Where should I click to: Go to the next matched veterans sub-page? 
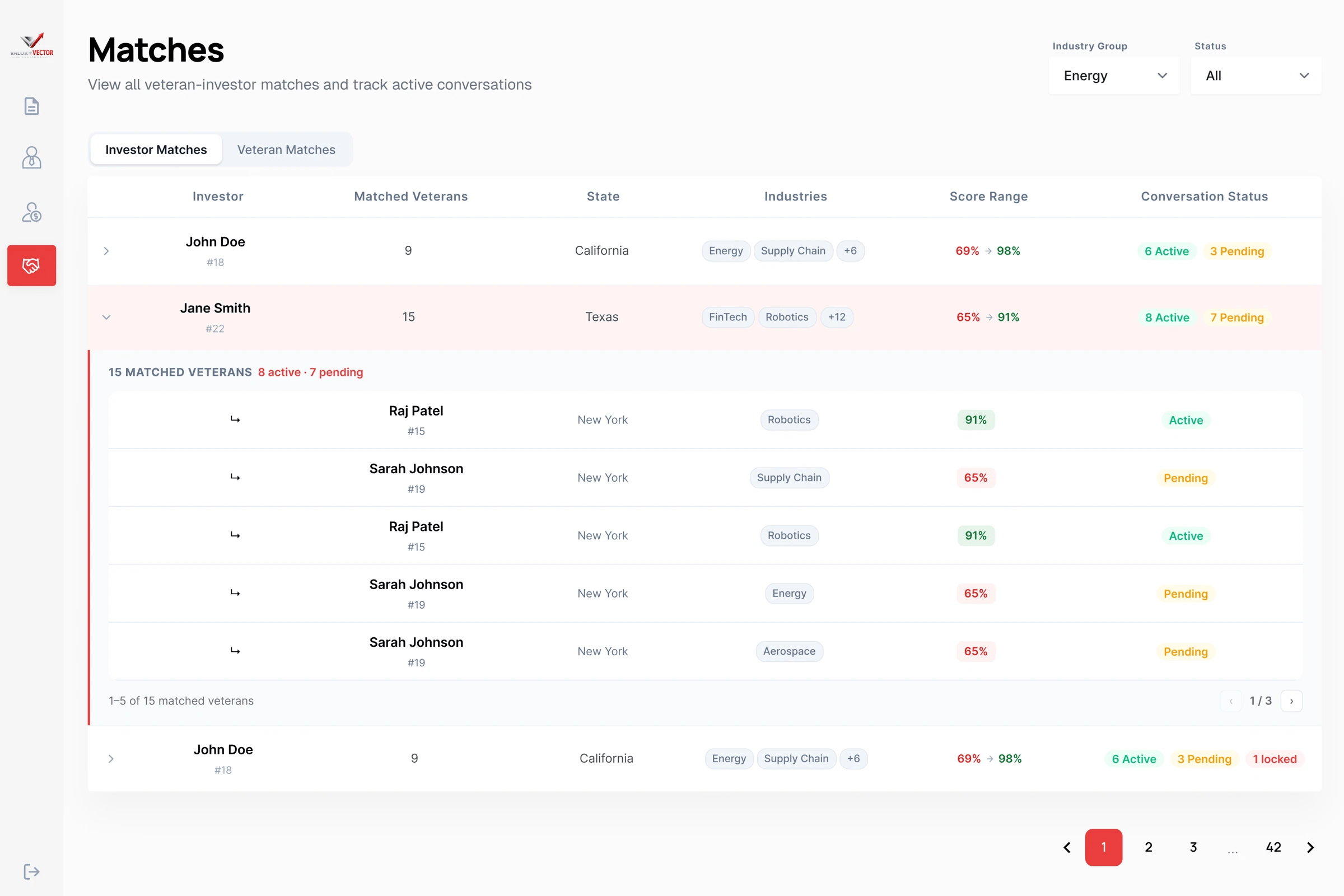1291,701
